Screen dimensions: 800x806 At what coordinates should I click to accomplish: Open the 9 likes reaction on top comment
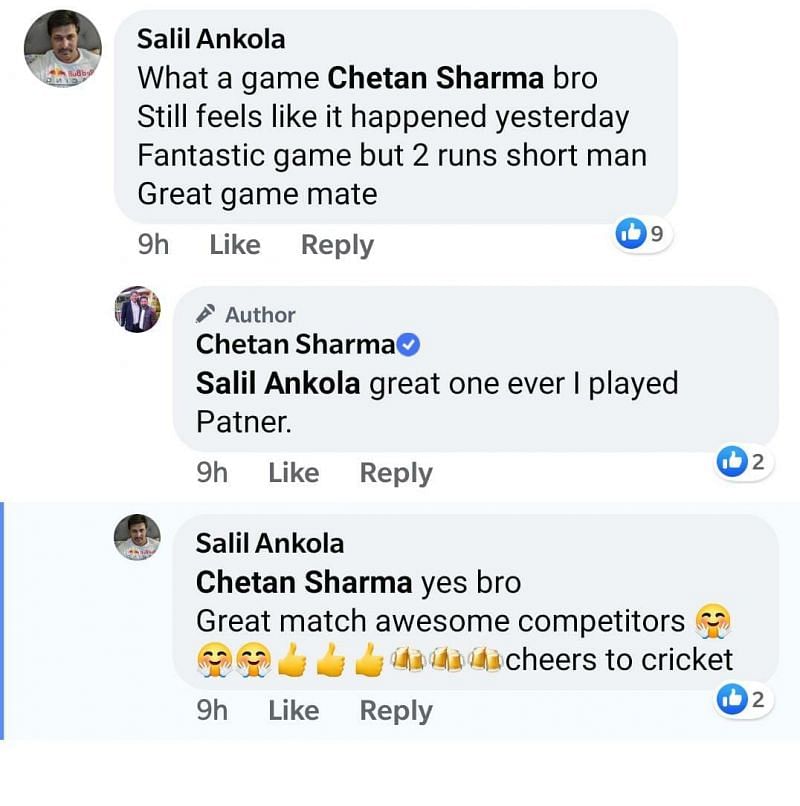click(641, 234)
